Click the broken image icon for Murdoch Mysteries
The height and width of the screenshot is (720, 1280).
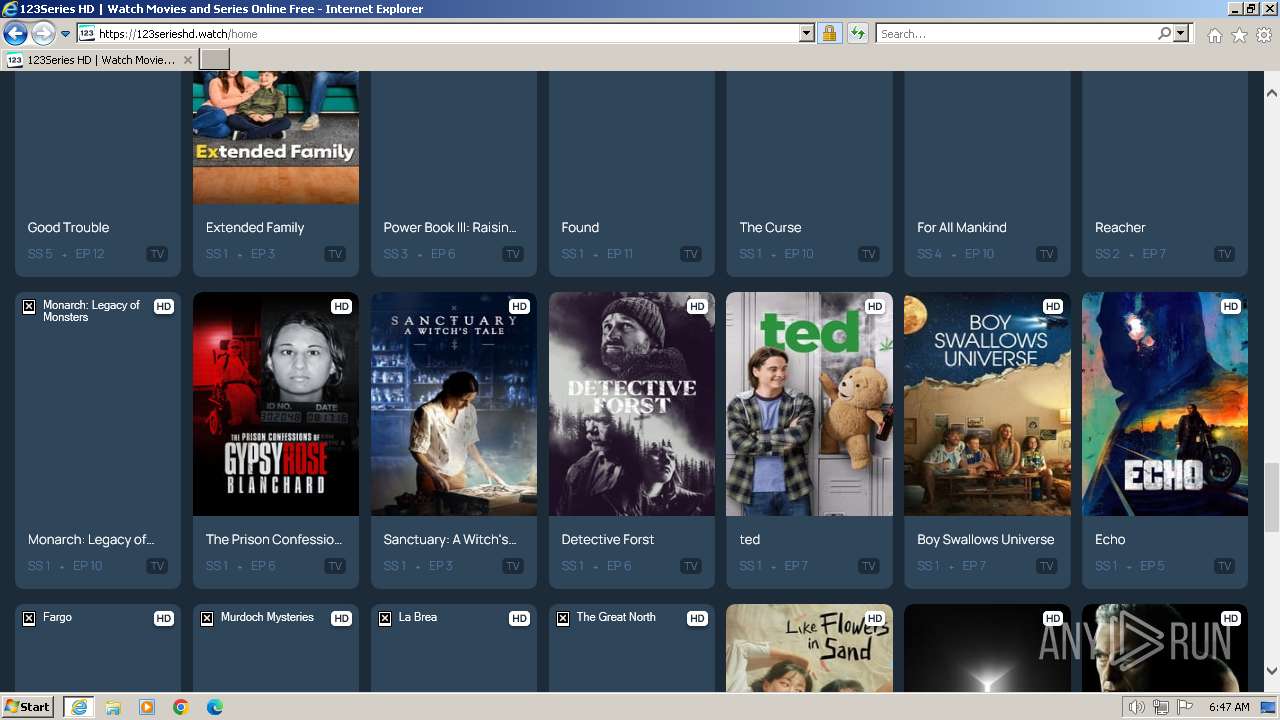coord(207,619)
